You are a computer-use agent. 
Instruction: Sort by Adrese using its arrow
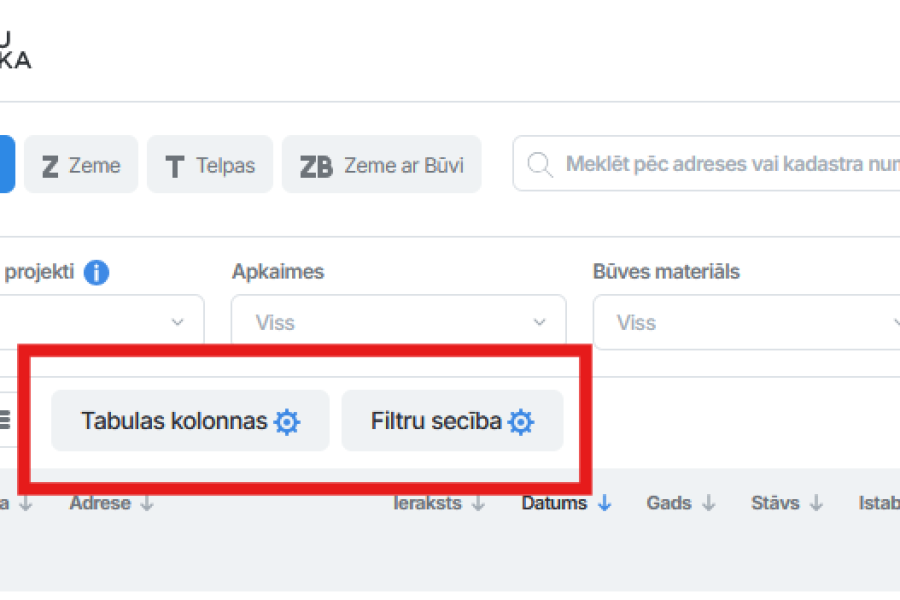(147, 503)
